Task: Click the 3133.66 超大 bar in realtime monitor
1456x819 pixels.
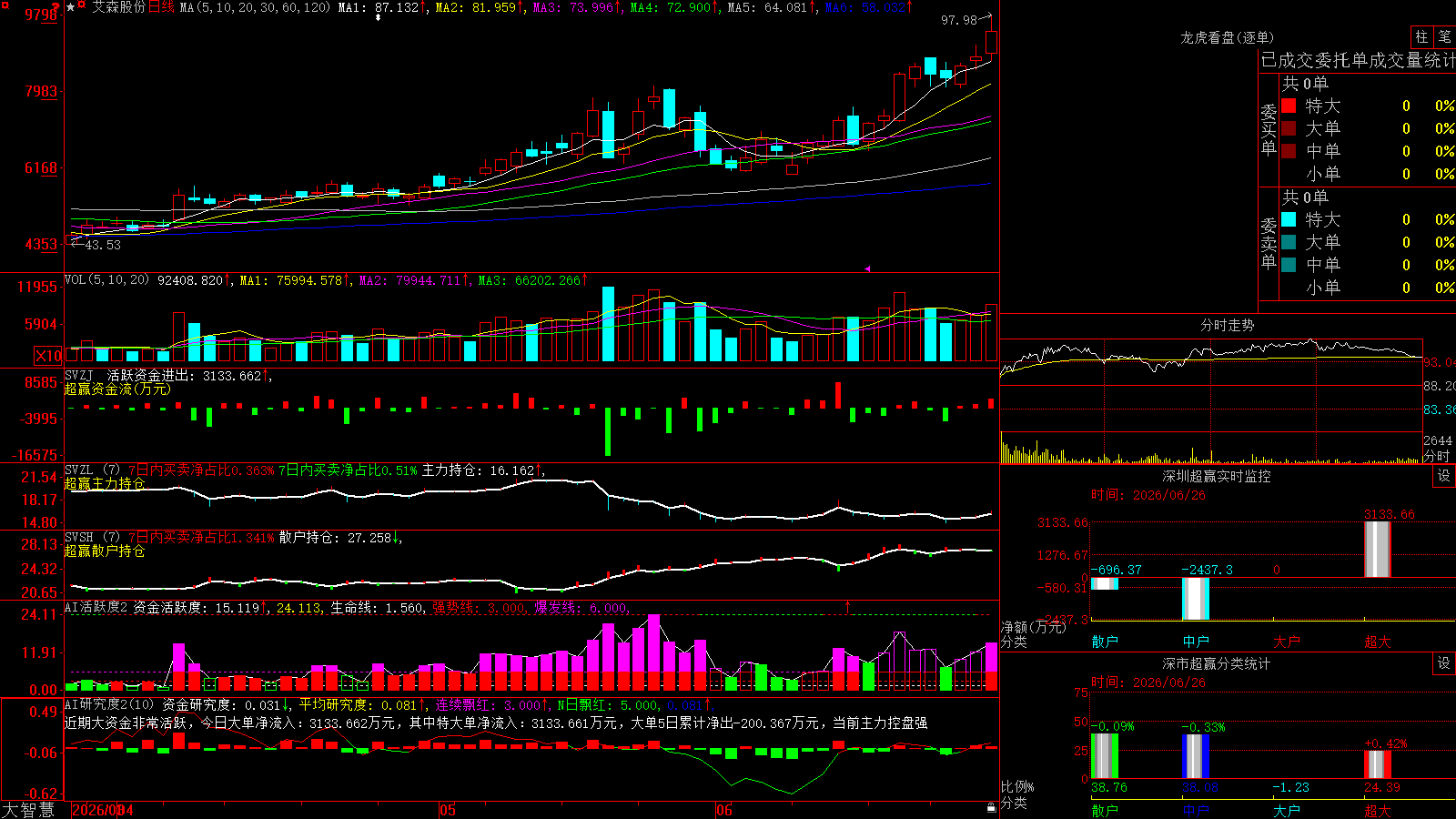Action: (1378, 549)
